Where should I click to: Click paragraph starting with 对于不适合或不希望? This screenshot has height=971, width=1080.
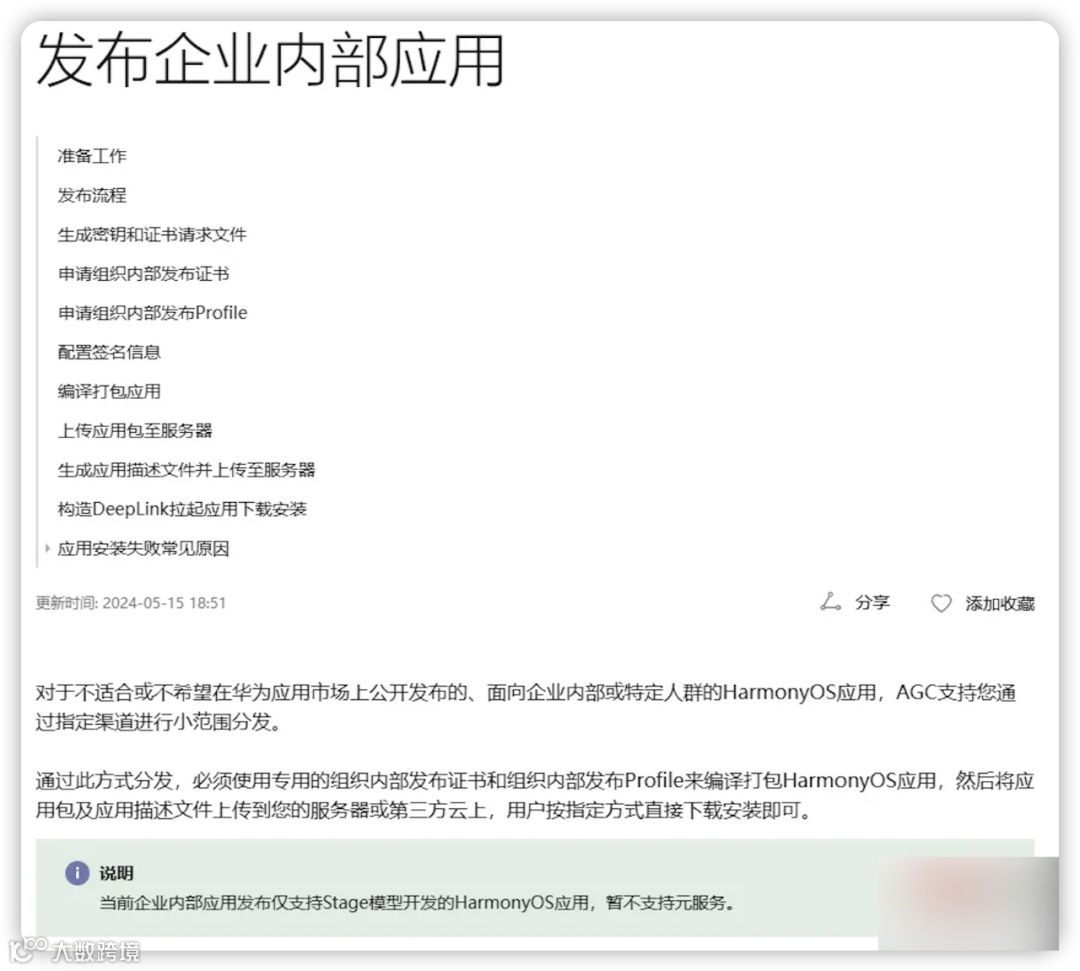(x=526, y=707)
